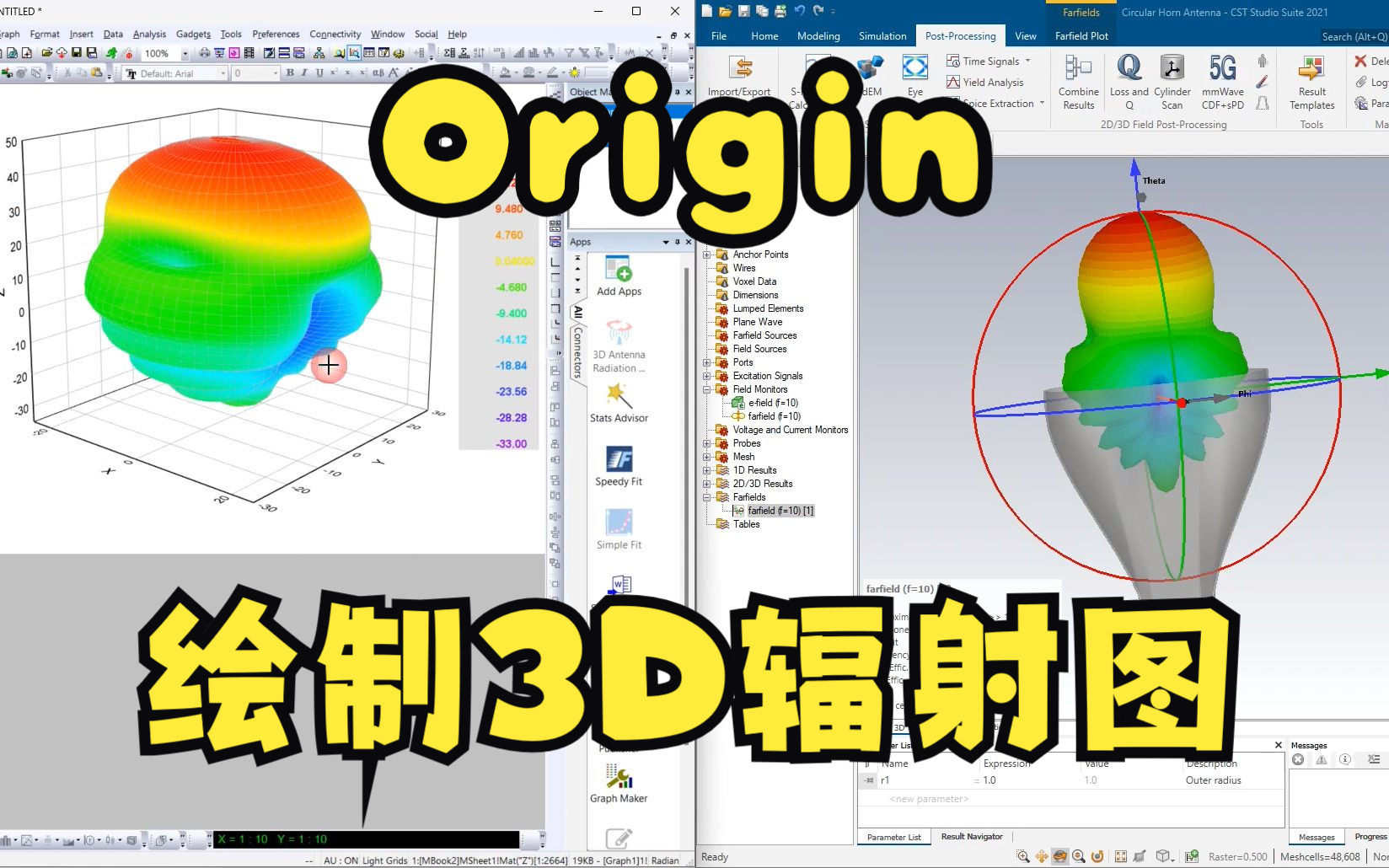Open the Default: Arial font dropdown
1389x868 pixels.
pos(223,73)
